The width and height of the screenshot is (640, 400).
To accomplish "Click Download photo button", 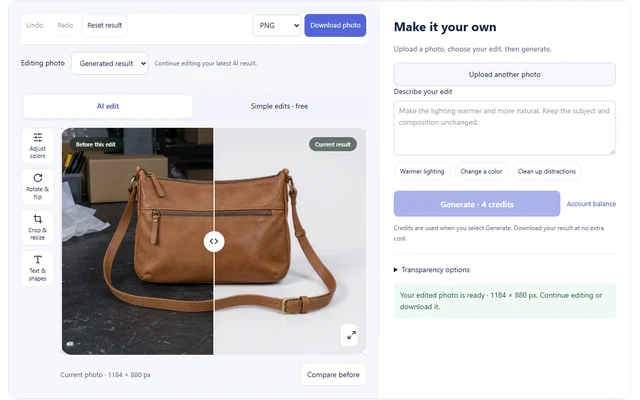I will [335, 25].
